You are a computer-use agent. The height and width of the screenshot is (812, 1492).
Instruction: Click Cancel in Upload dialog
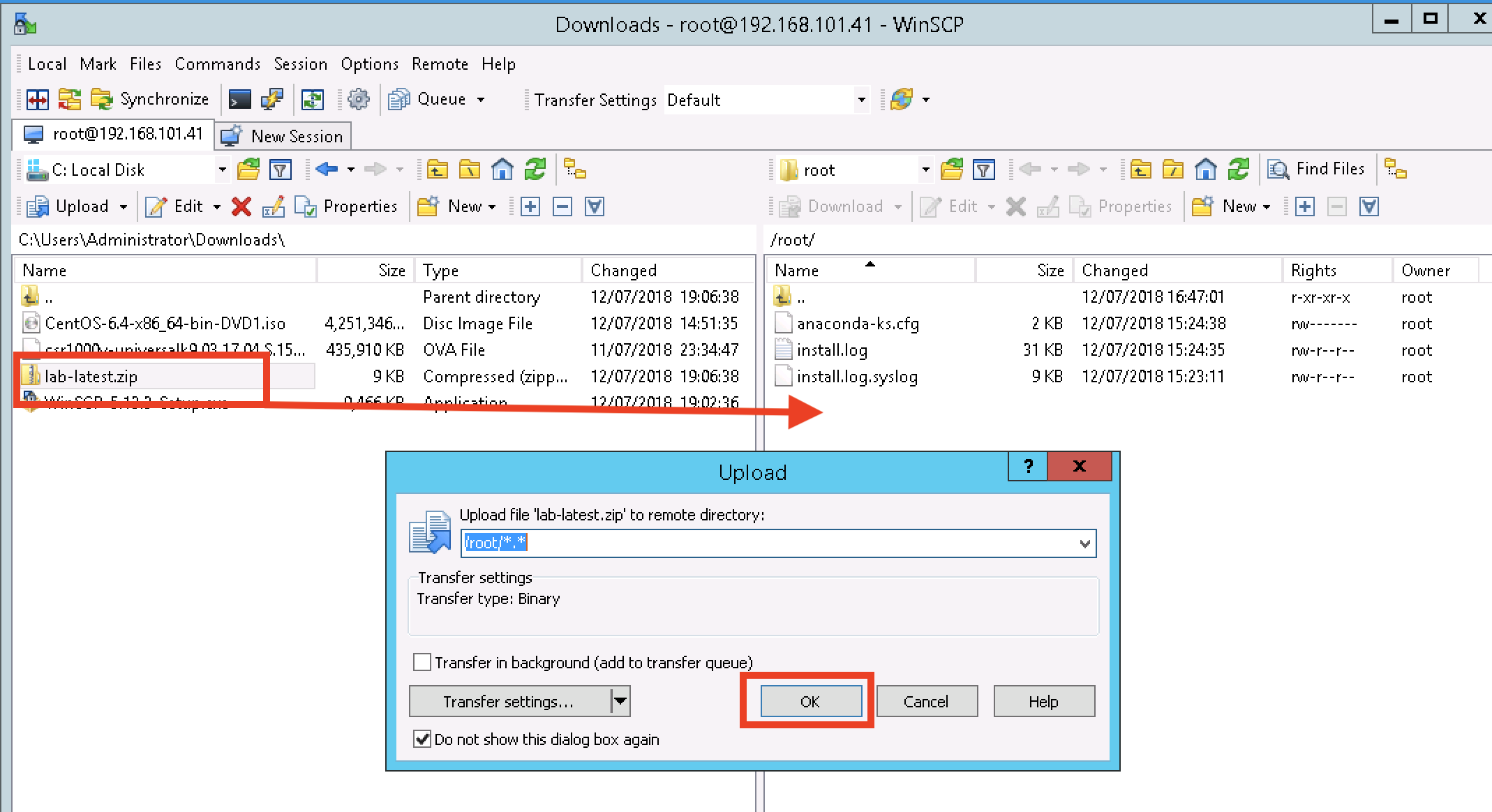[x=926, y=701]
